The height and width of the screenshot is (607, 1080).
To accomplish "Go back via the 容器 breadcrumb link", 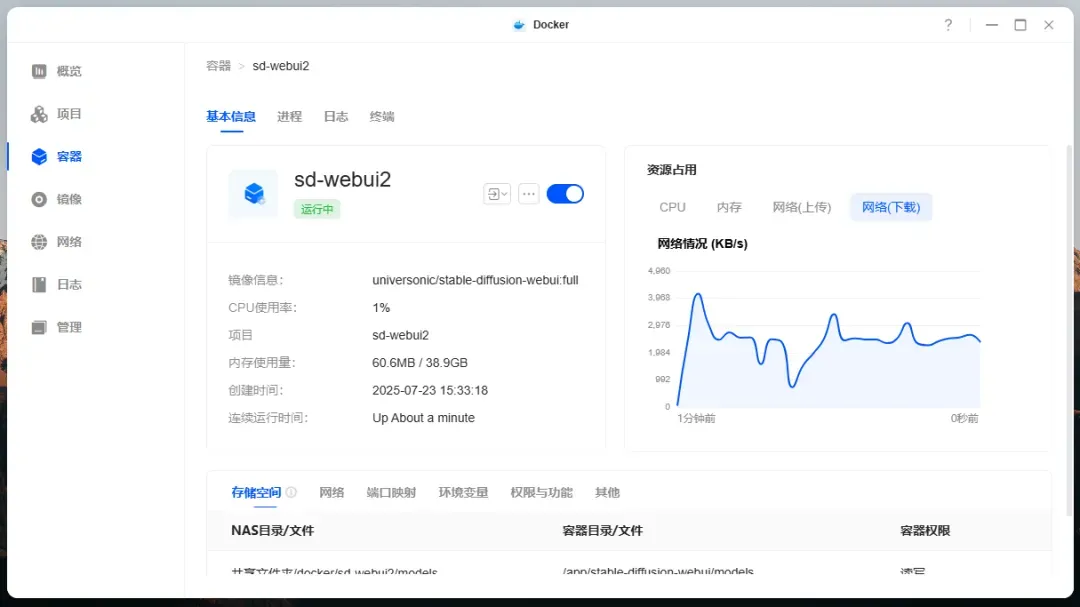I will point(218,66).
